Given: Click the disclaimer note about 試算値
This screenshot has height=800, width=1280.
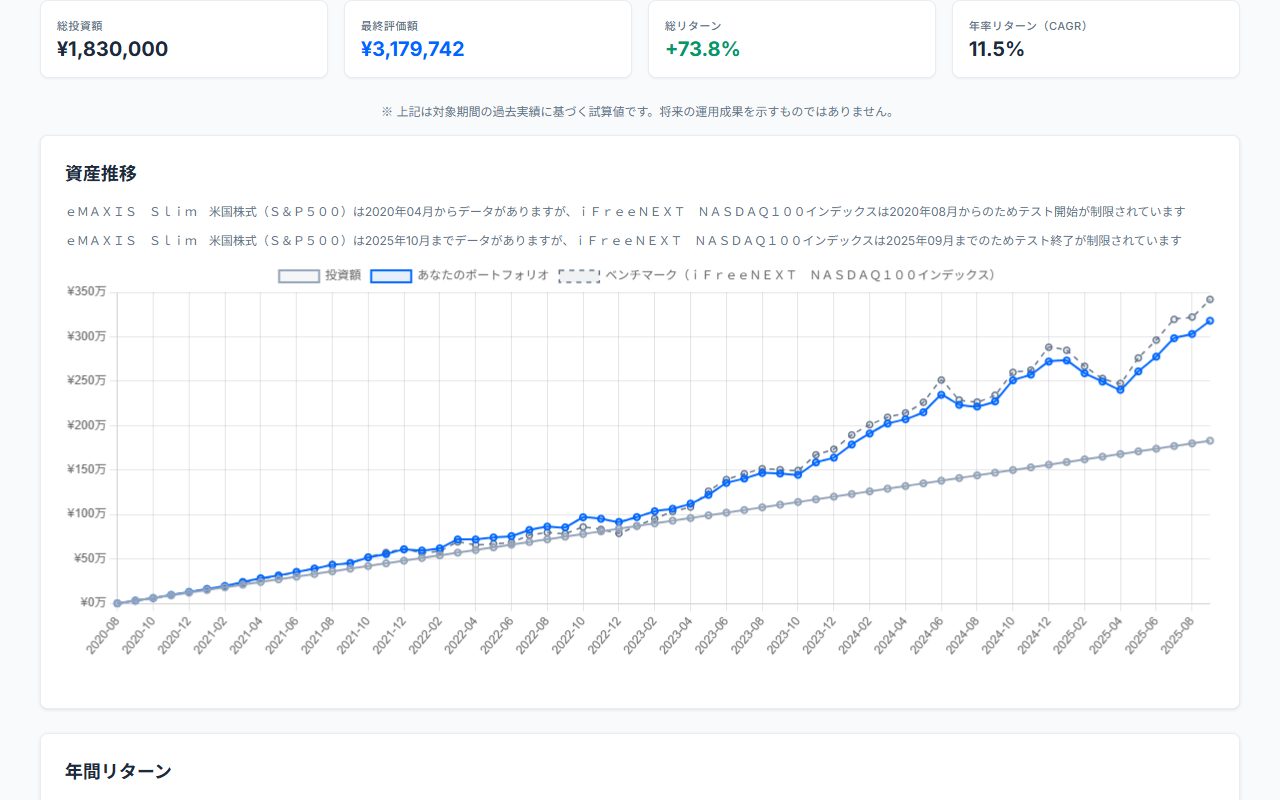Looking at the screenshot, I should [640, 112].
